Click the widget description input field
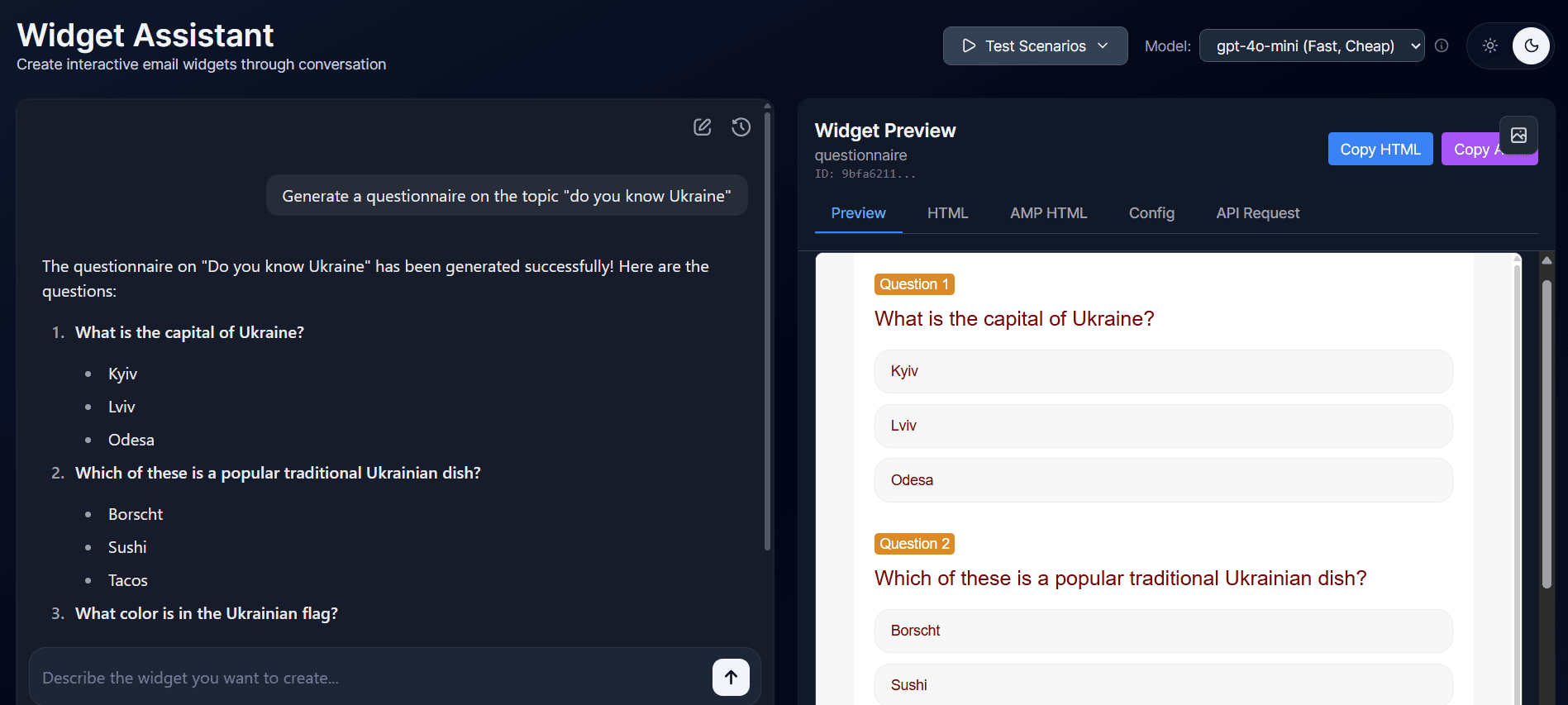 pyautogui.click(x=372, y=678)
